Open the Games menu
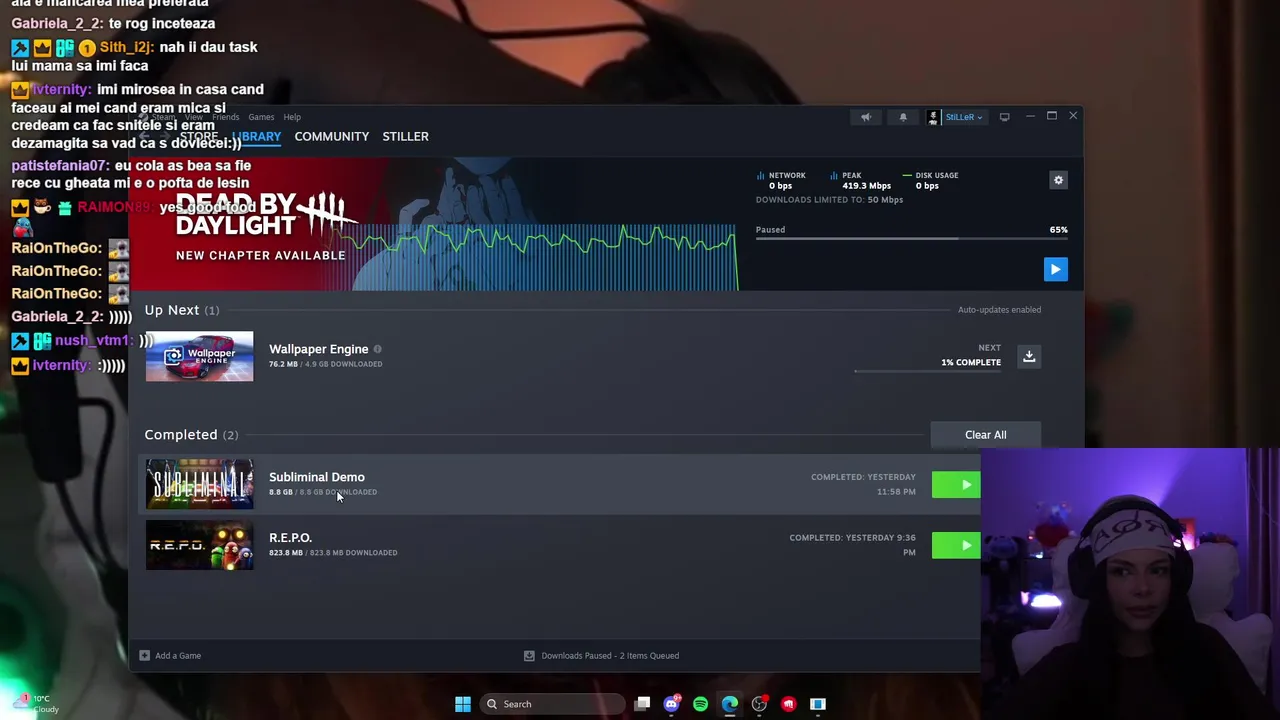The image size is (1280, 720). click(x=261, y=117)
